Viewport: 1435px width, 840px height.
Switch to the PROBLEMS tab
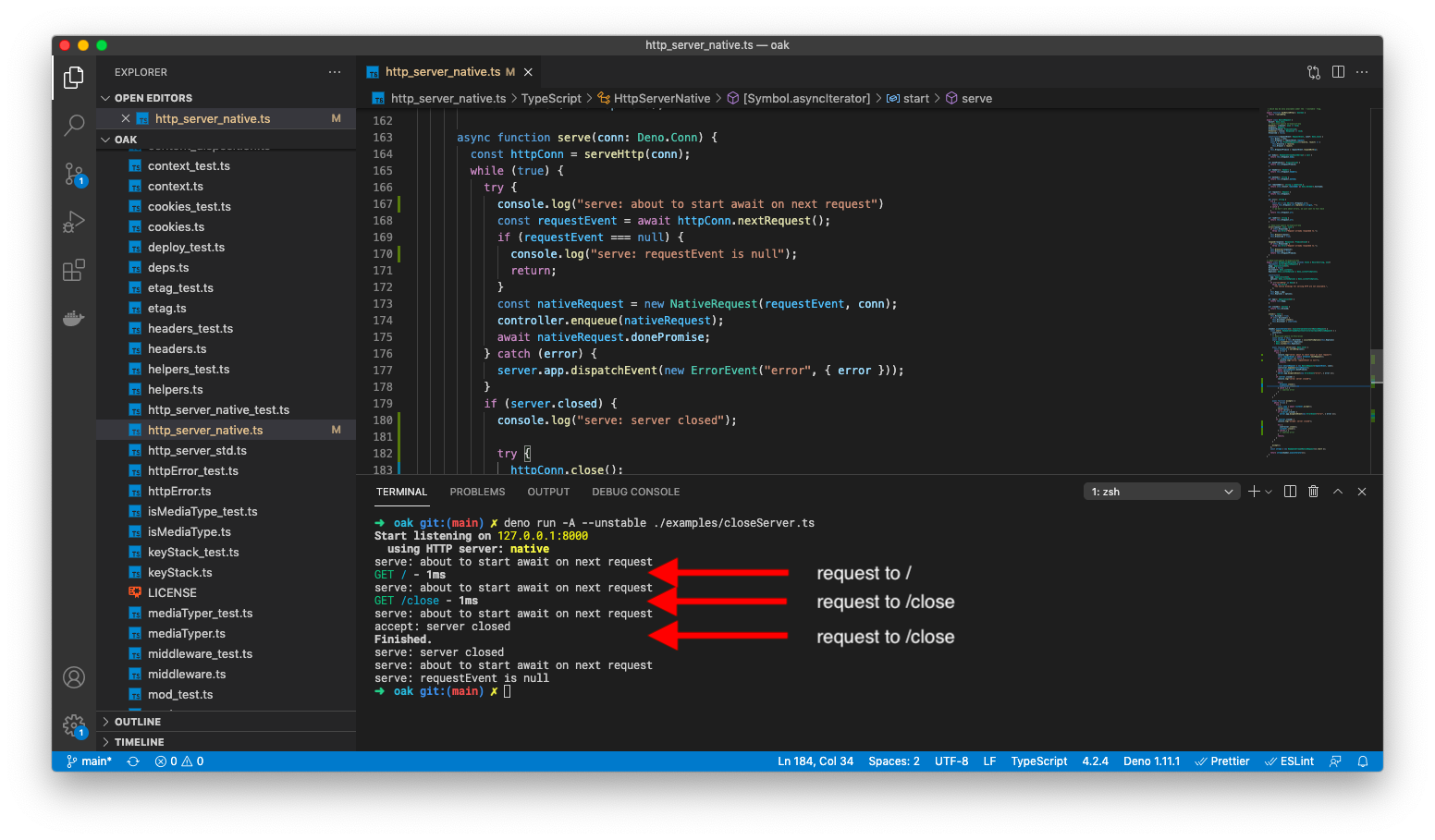pyautogui.click(x=477, y=491)
